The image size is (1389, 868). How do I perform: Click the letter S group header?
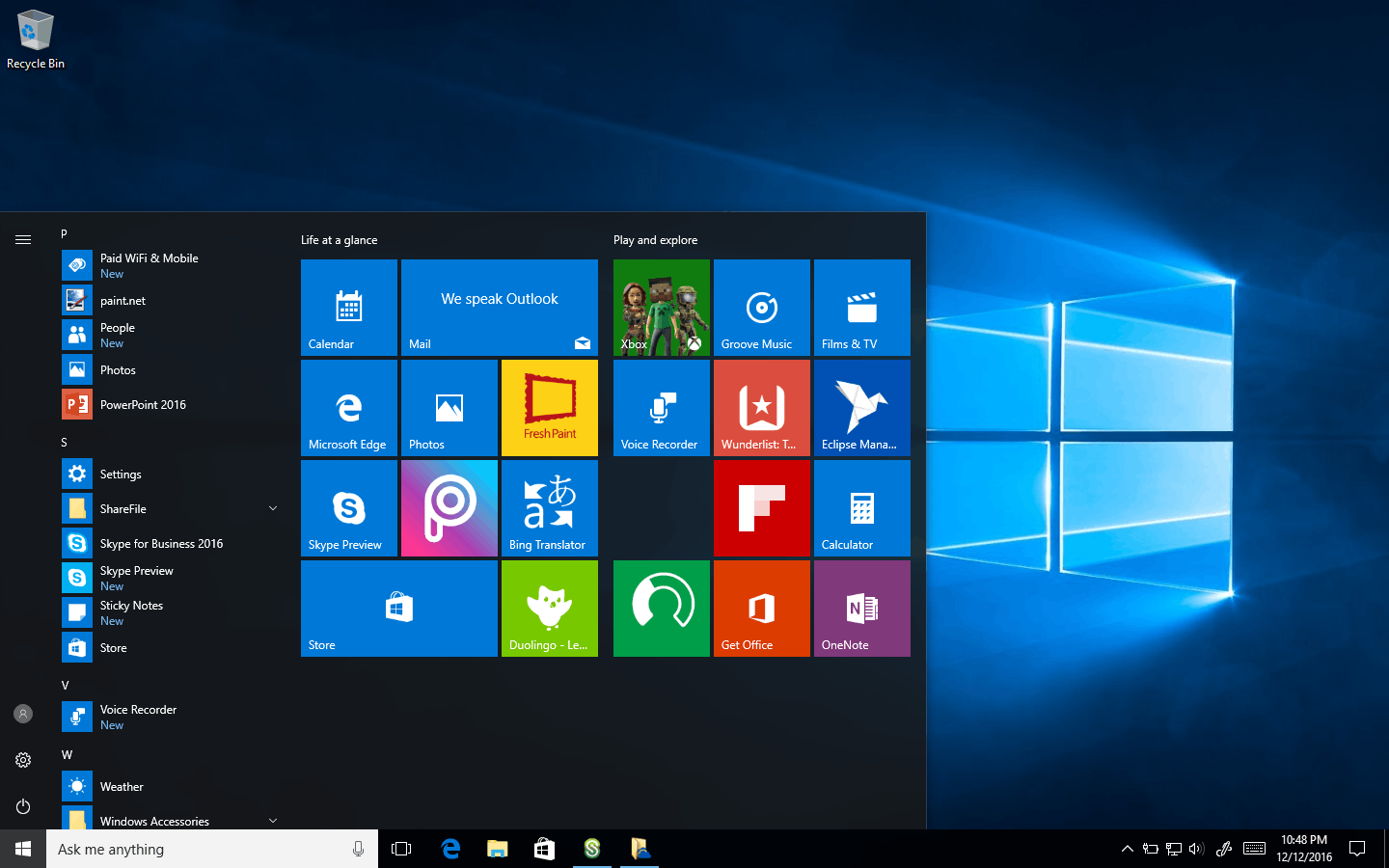pyautogui.click(x=64, y=442)
